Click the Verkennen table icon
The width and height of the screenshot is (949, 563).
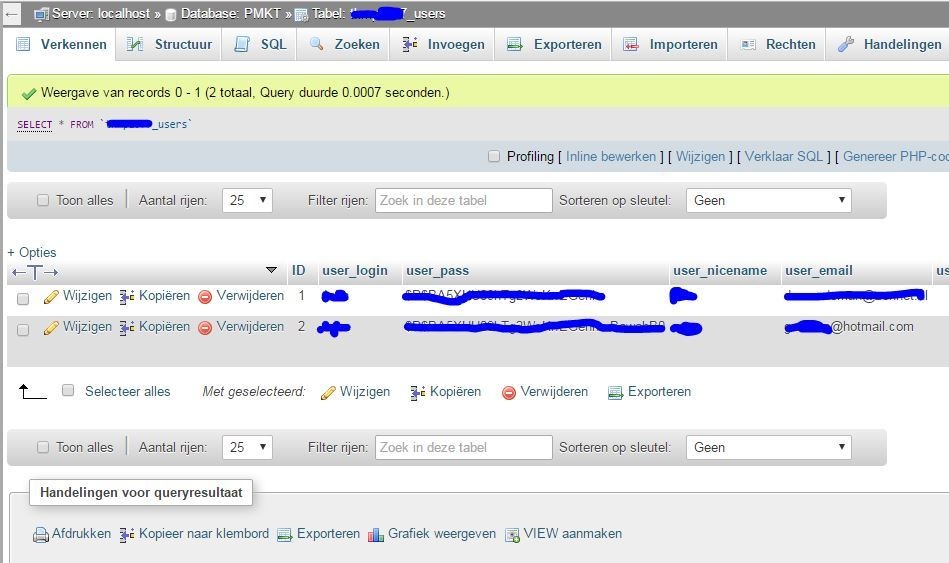[x=23, y=44]
